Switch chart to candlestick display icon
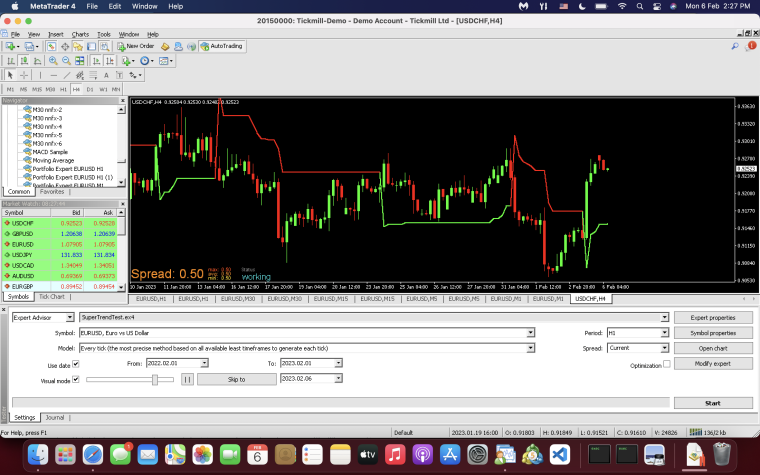This screenshot has height=475, width=760. coord(24,61)
